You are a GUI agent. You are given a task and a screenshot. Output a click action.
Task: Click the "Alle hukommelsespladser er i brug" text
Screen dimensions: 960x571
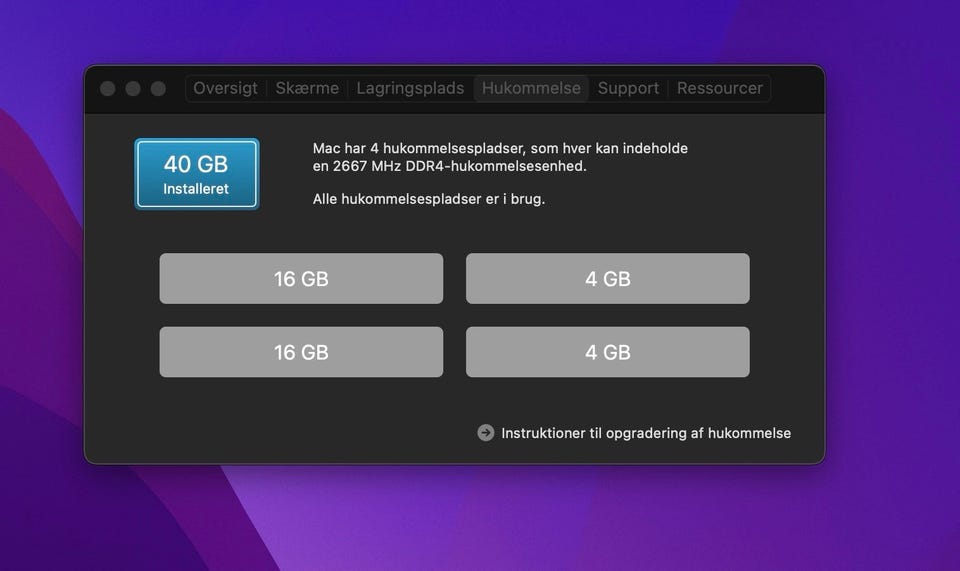pos(428,199)
